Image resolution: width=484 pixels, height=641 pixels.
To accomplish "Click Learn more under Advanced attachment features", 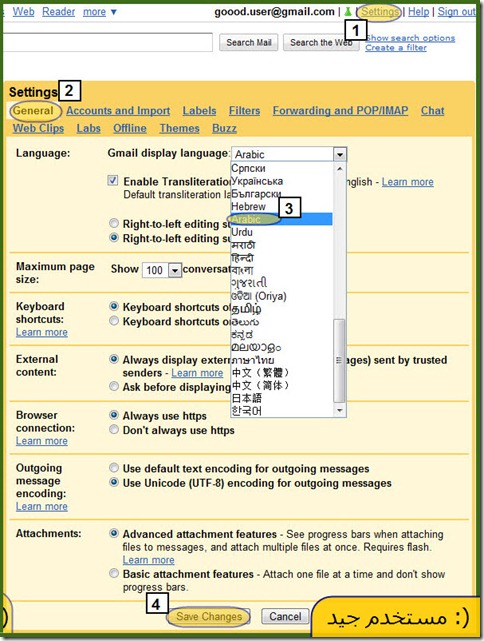I will (148, 560).
